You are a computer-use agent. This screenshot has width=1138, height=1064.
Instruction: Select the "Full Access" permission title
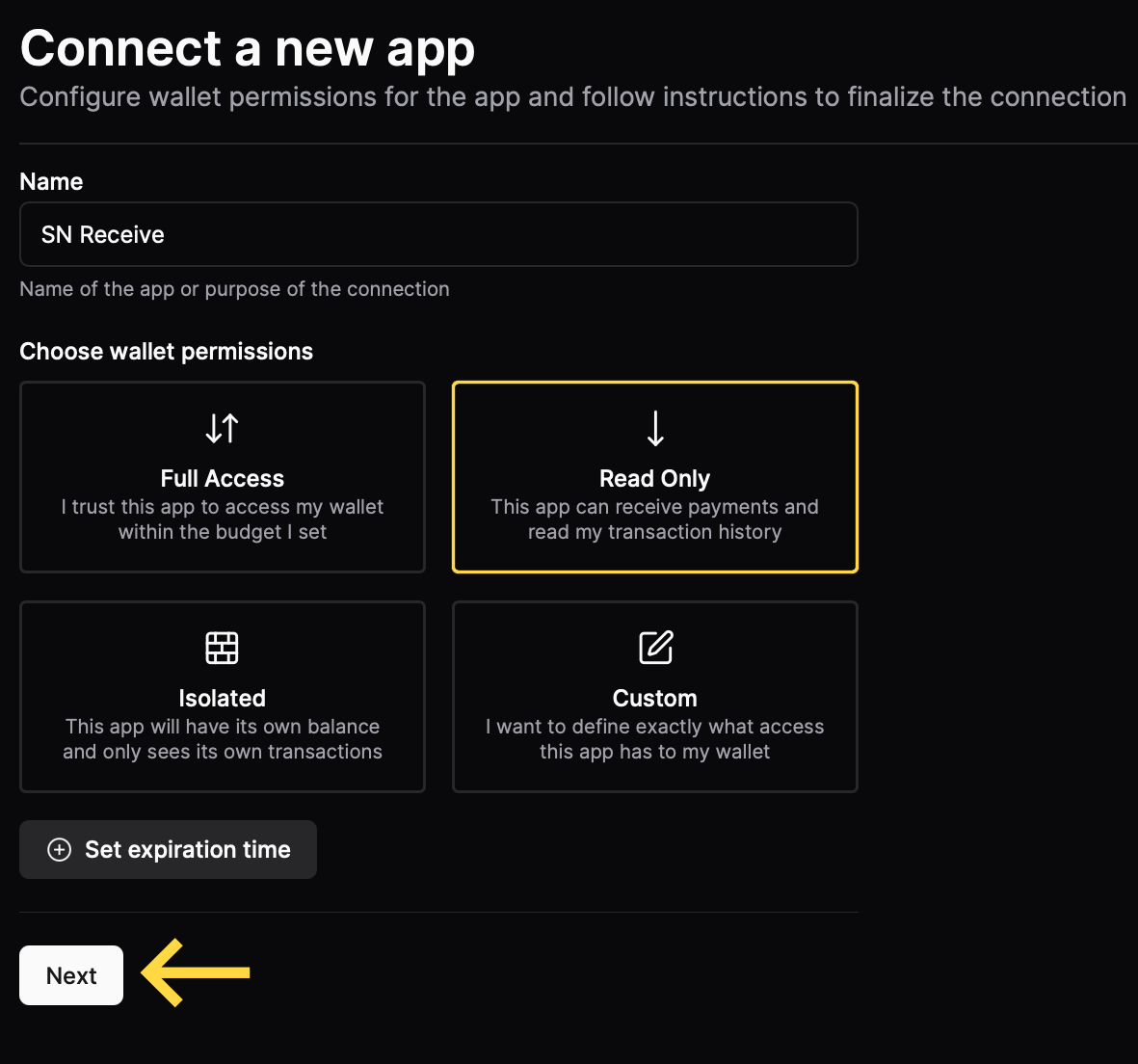(222, 479)
